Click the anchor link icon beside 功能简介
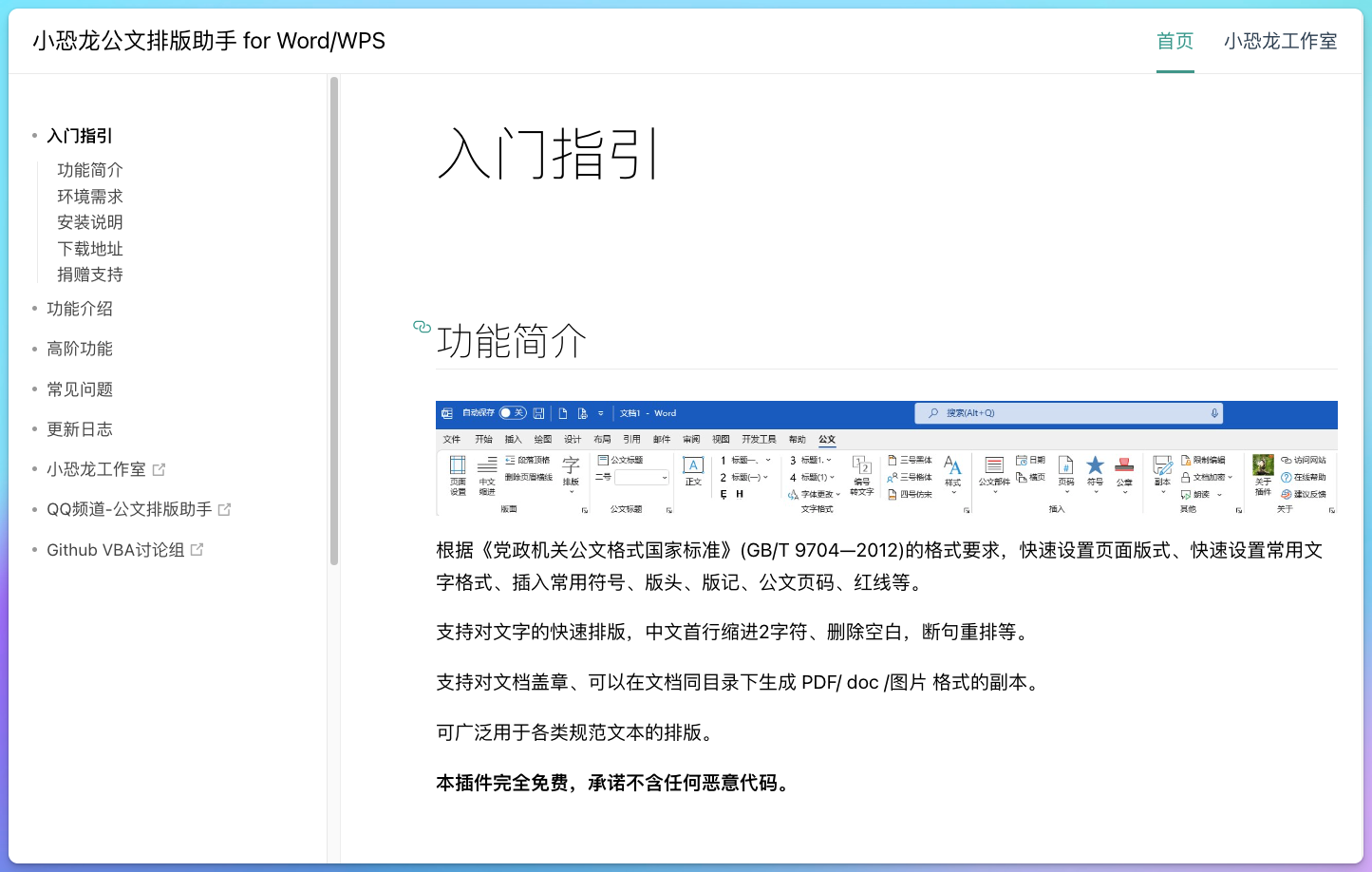The image size is (1372, 872). click(422, 327)
